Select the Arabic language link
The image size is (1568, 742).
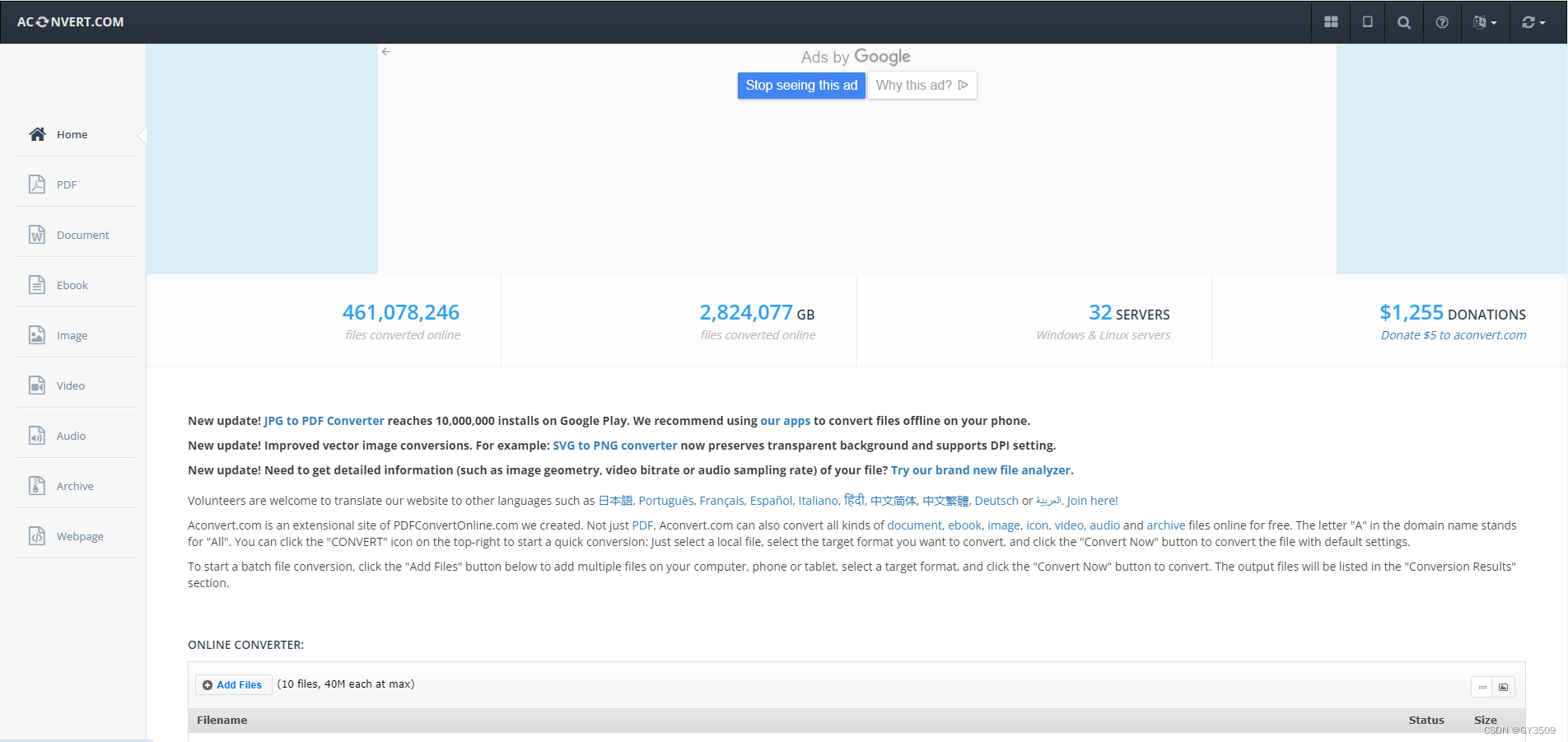pyautogui.click(x=1048, y=501)
